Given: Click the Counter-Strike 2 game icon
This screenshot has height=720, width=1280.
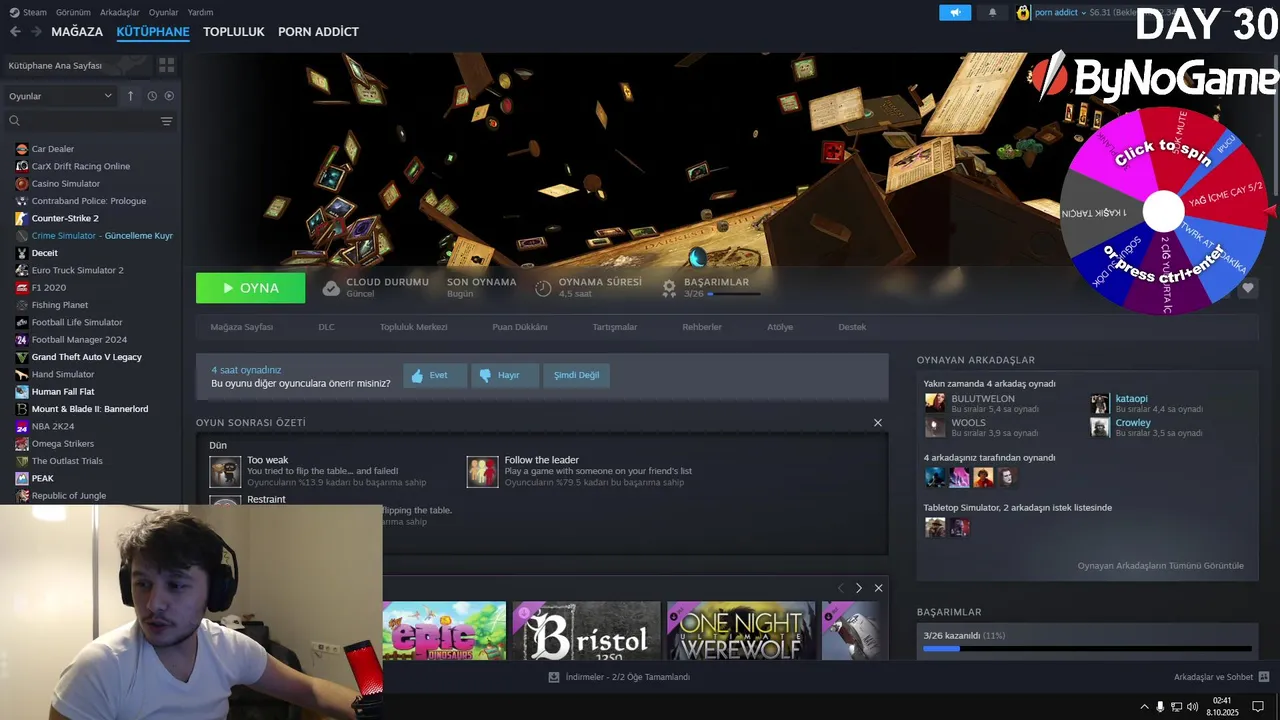Looking at the screenshot, I should coord(22,218).
